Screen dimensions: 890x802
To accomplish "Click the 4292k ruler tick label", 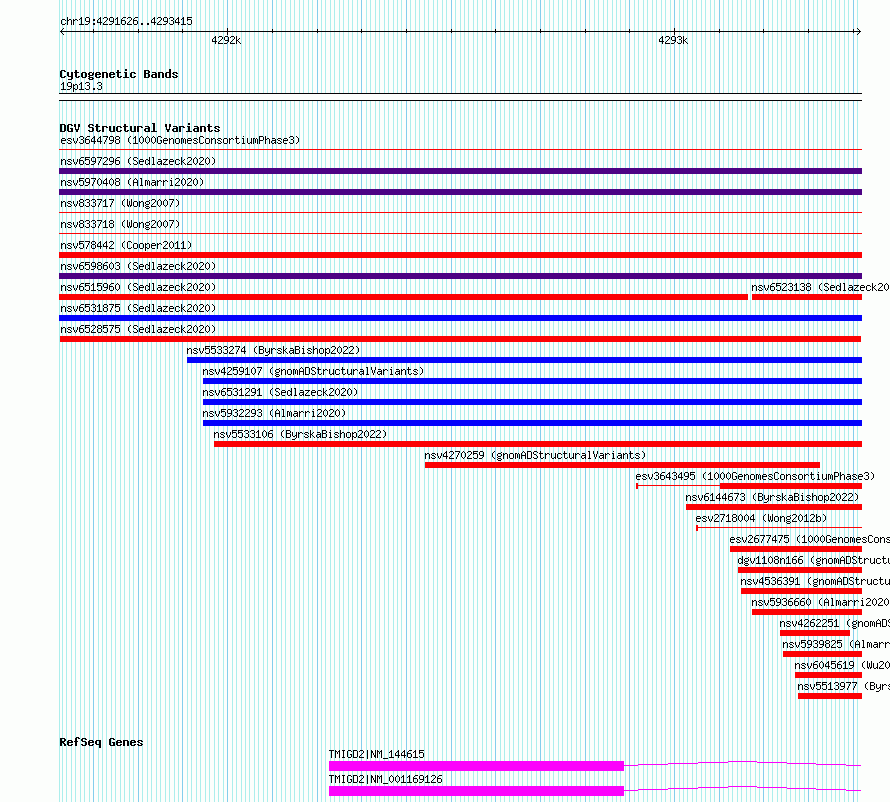I will (226, 40).
